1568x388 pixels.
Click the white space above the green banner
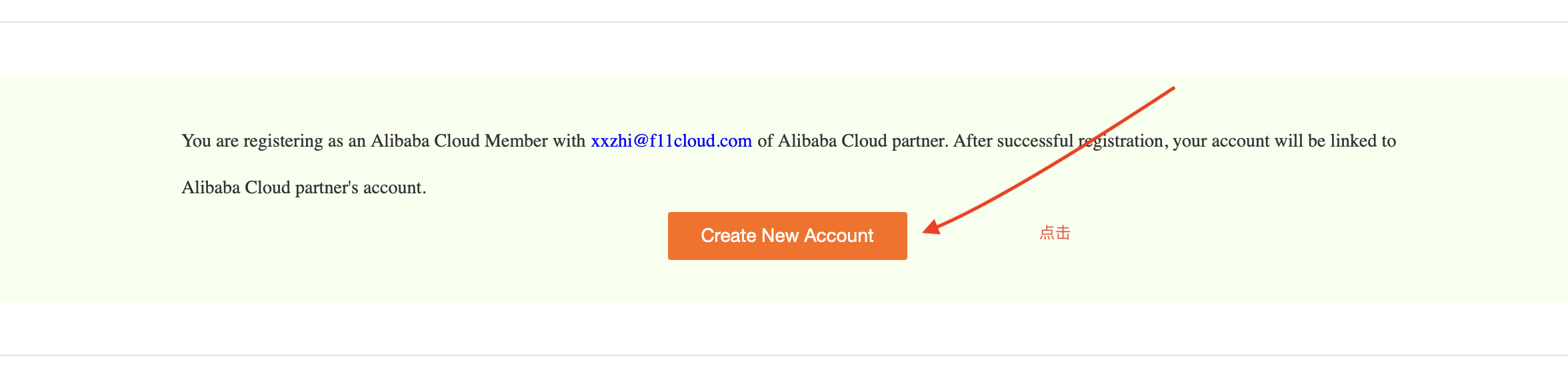pos(784,49)
